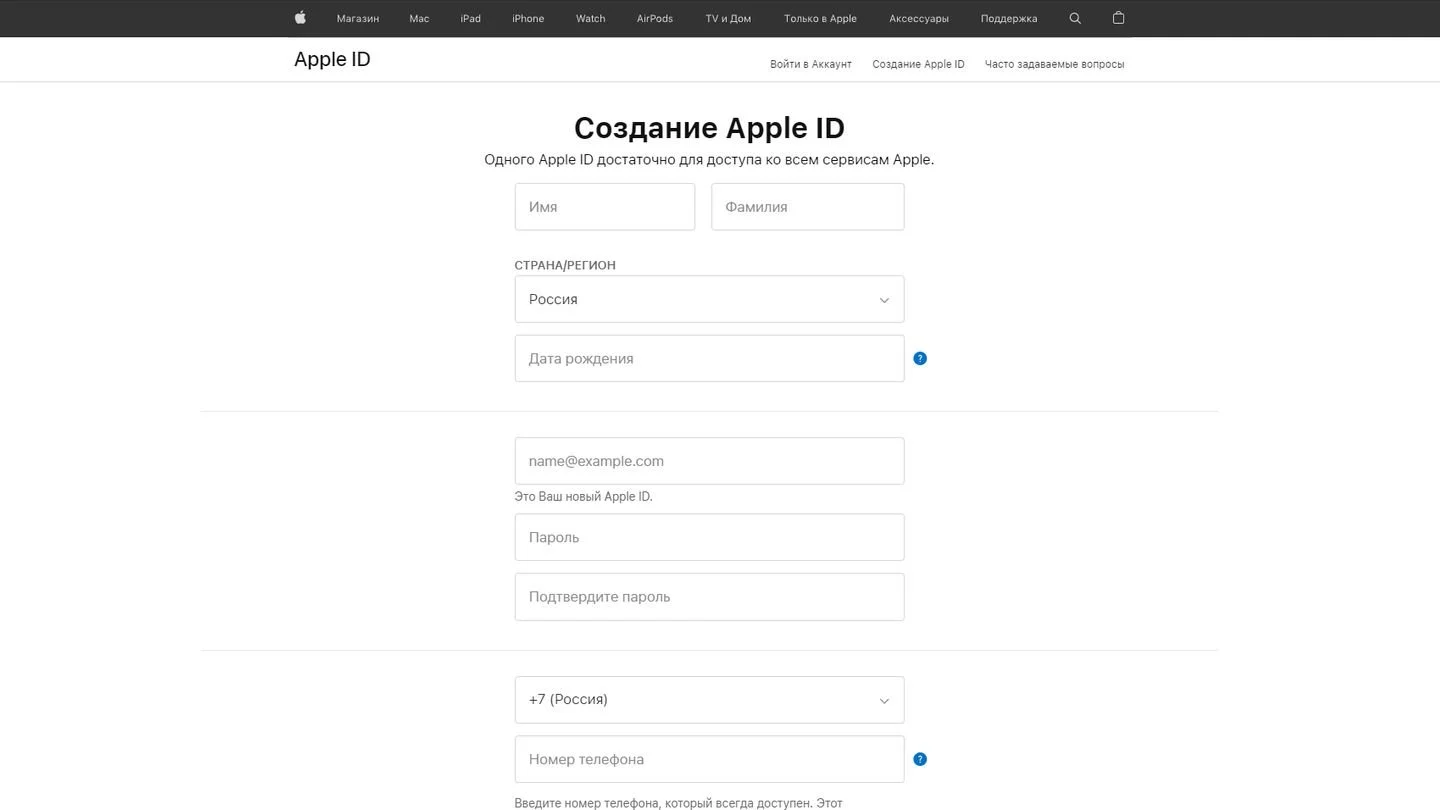Screen dimensions: 1440x810
Task: Click text 'Это Ваш новый Apple ID.'
Action: pos(583,496)
